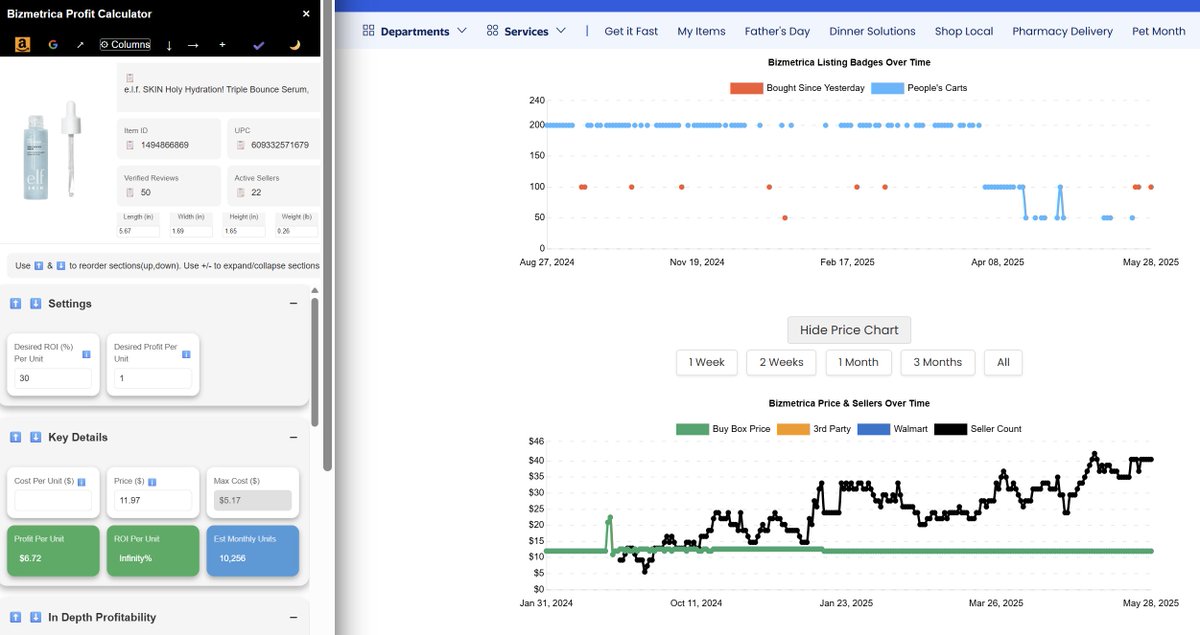Copy the UPC using its copy icon
Image resolution: width=1200 pixels, height=635 pixels.
(x=240, y=145)
